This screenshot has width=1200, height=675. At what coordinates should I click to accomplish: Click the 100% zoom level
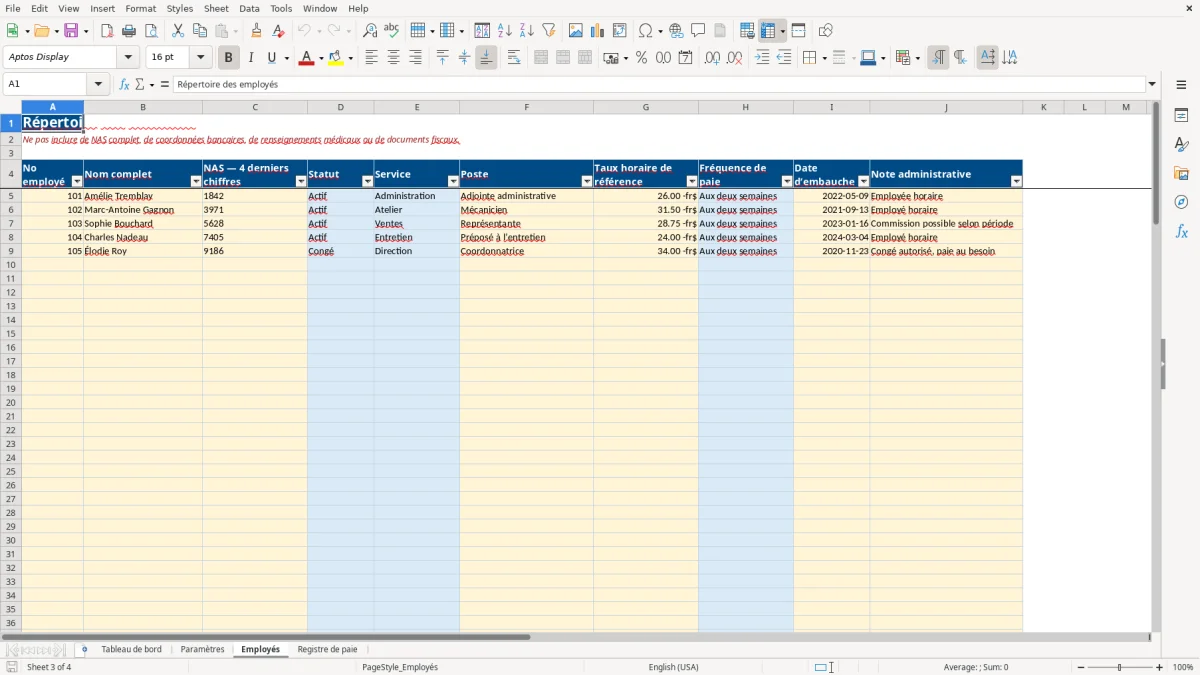click(x=1183, y=667)
